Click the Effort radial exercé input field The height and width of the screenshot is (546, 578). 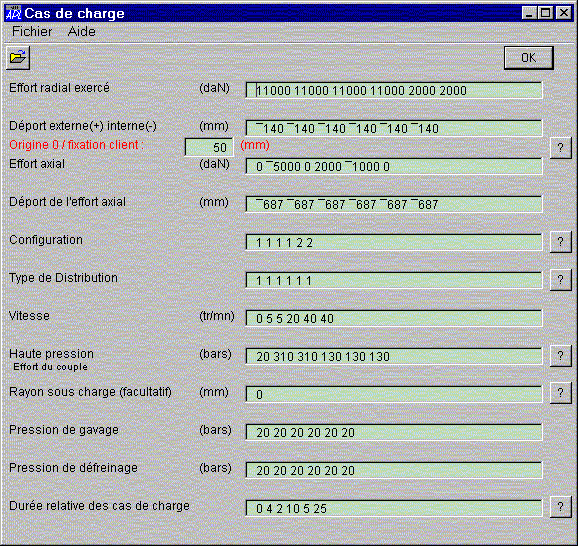[x=394, y=90]
